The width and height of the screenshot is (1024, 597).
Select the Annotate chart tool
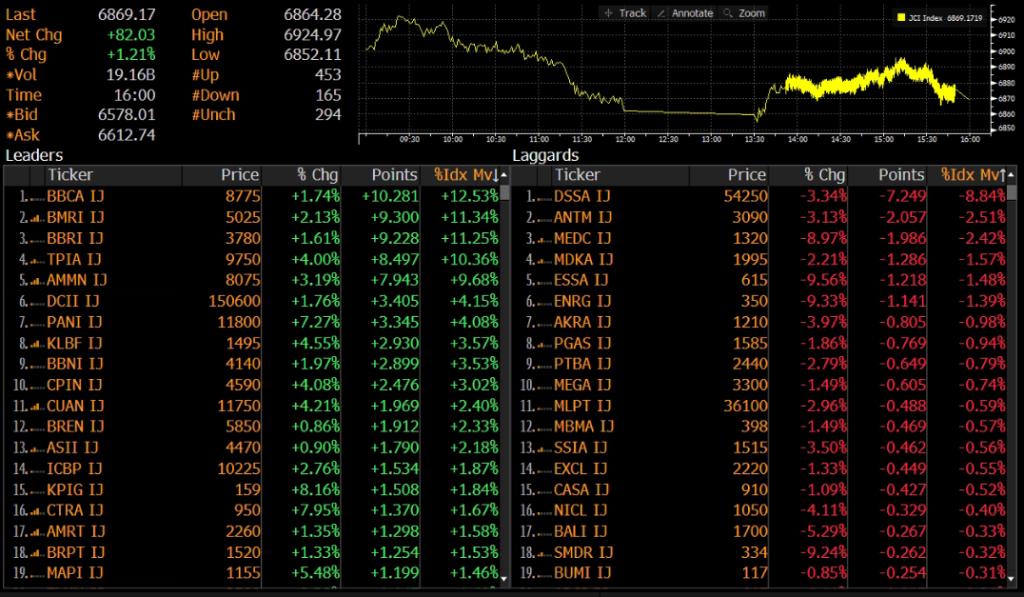pyautogui.click(x=685, y=13)
